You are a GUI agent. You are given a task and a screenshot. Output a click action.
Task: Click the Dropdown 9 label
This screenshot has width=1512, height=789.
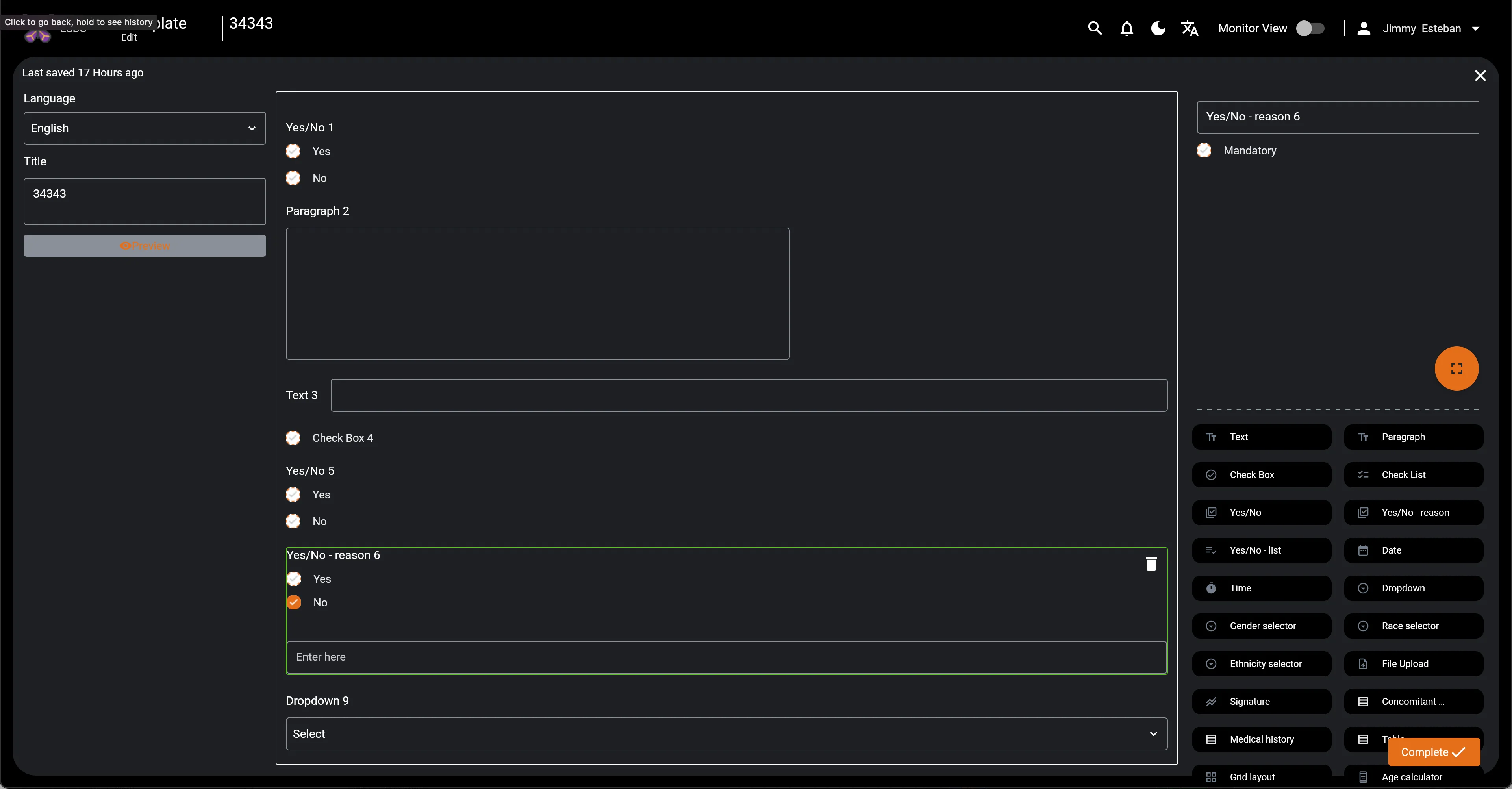click(x=317, y=701)
